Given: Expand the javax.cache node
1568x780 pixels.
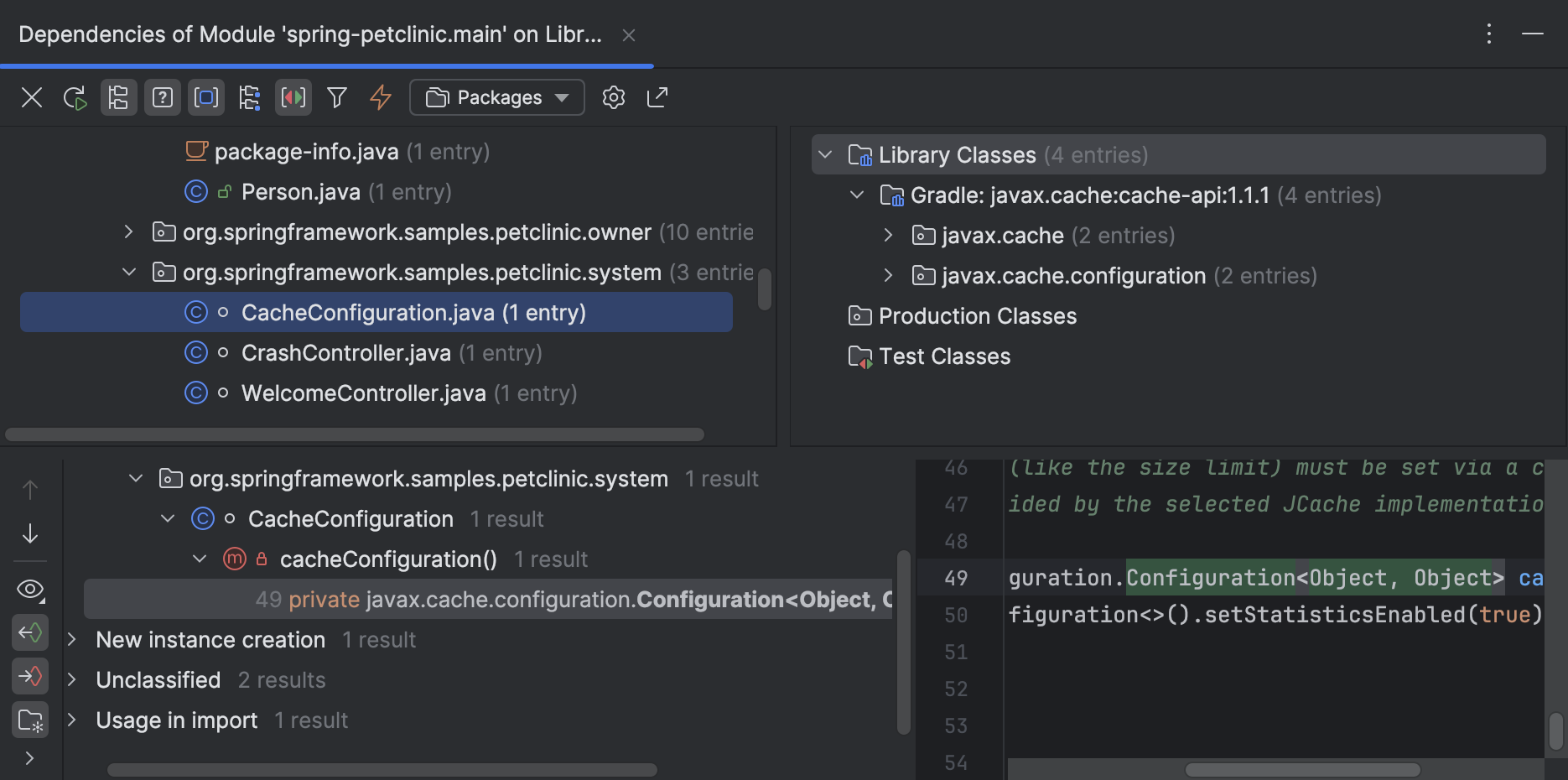Looking at the screenshot, I should point(888,235).
